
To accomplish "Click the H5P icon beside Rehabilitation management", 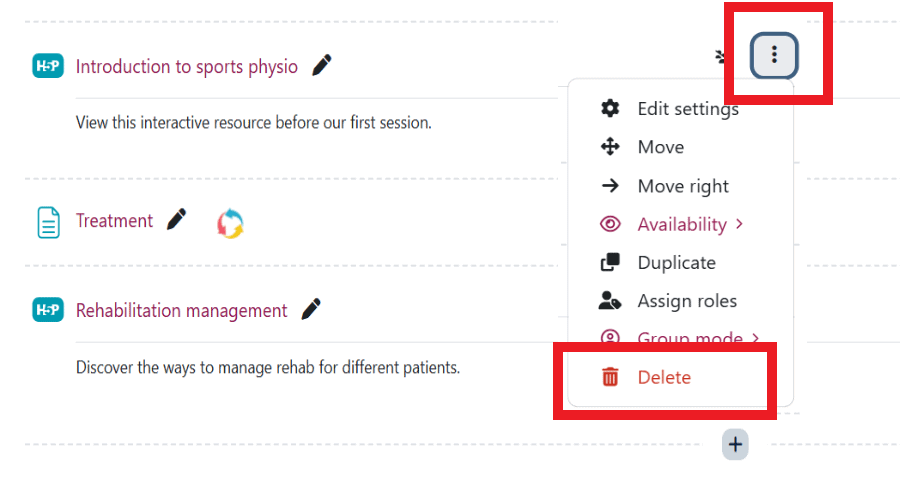I will (x=48, y=310).
